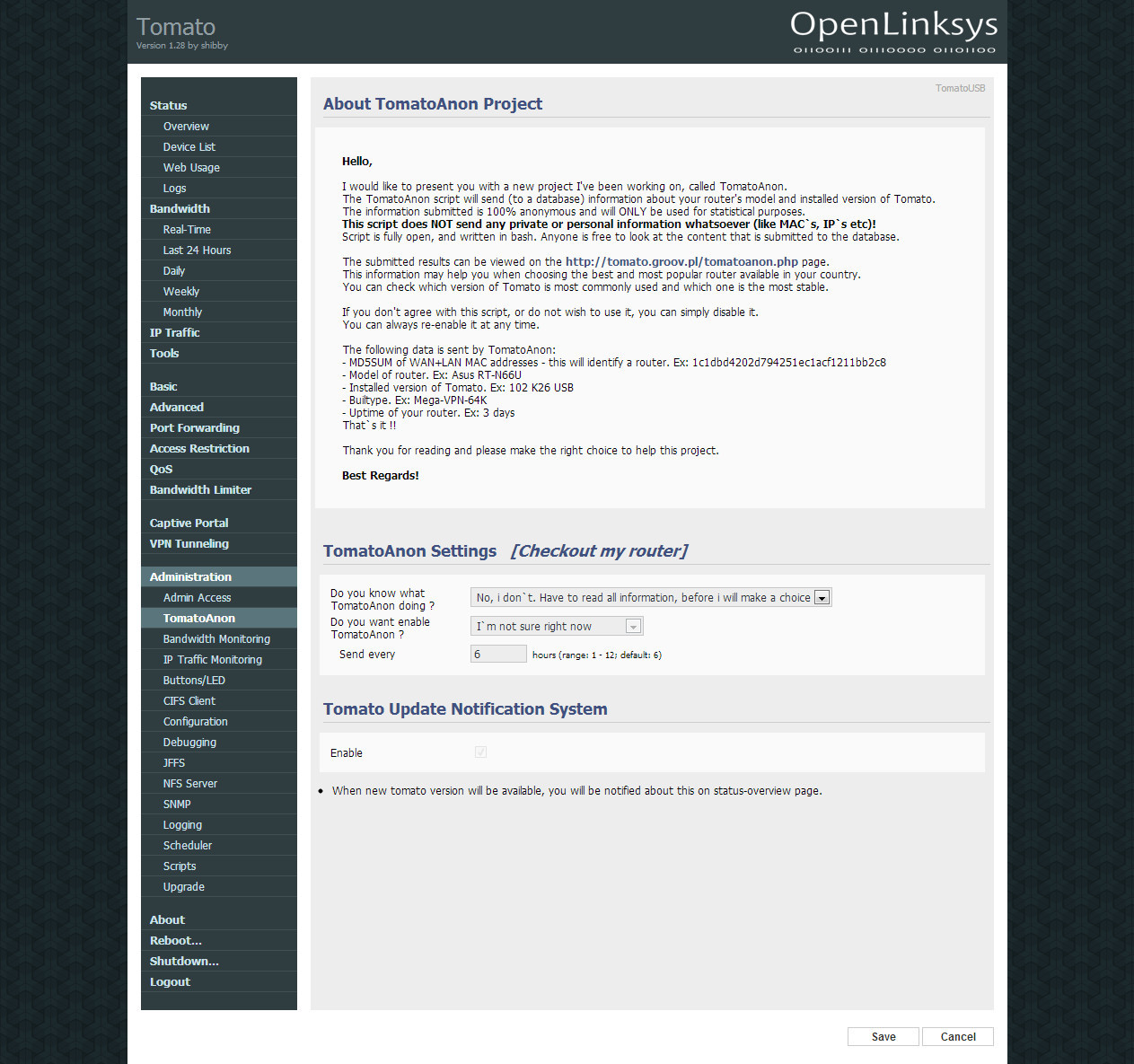Image resolution: width=1134 pixels, height=1064 pixels.
Task: Select the Tomato title in header
Action: click(176, 27)
